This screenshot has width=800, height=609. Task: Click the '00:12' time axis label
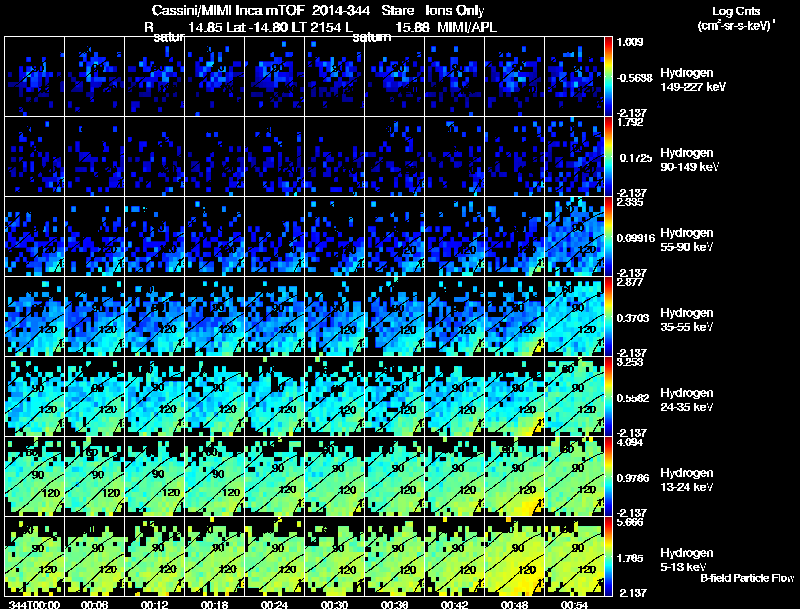(155, 604)
